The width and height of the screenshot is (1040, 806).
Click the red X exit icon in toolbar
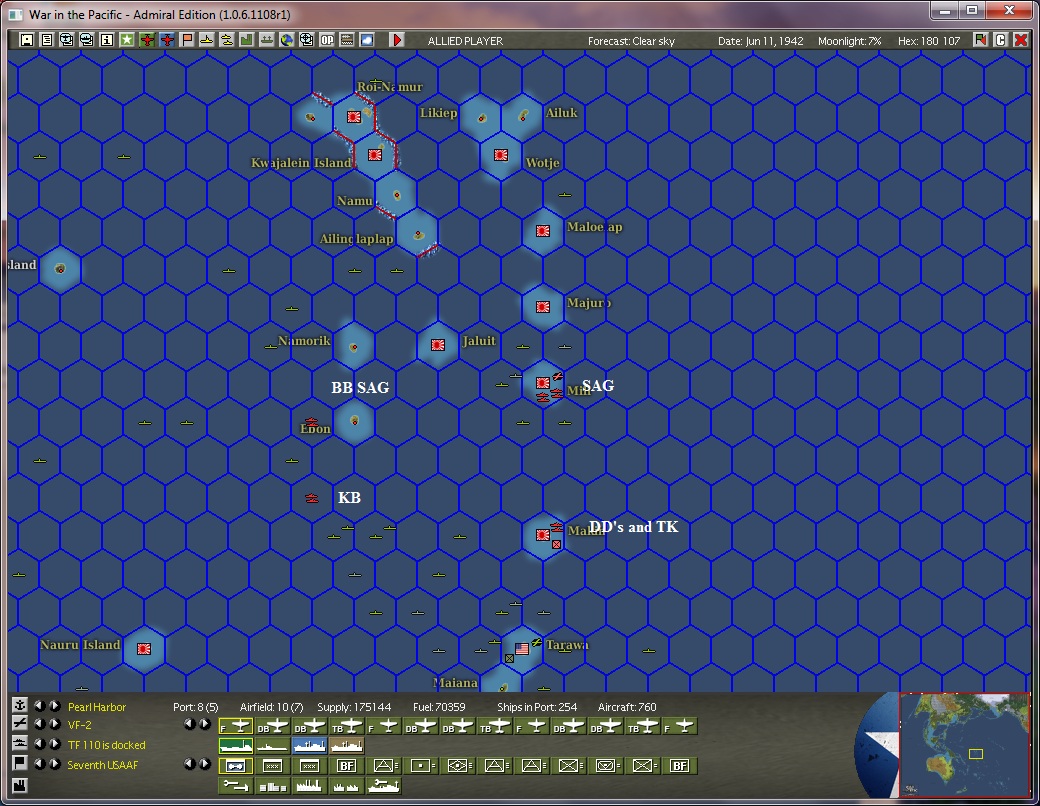tap(1021, 40)
